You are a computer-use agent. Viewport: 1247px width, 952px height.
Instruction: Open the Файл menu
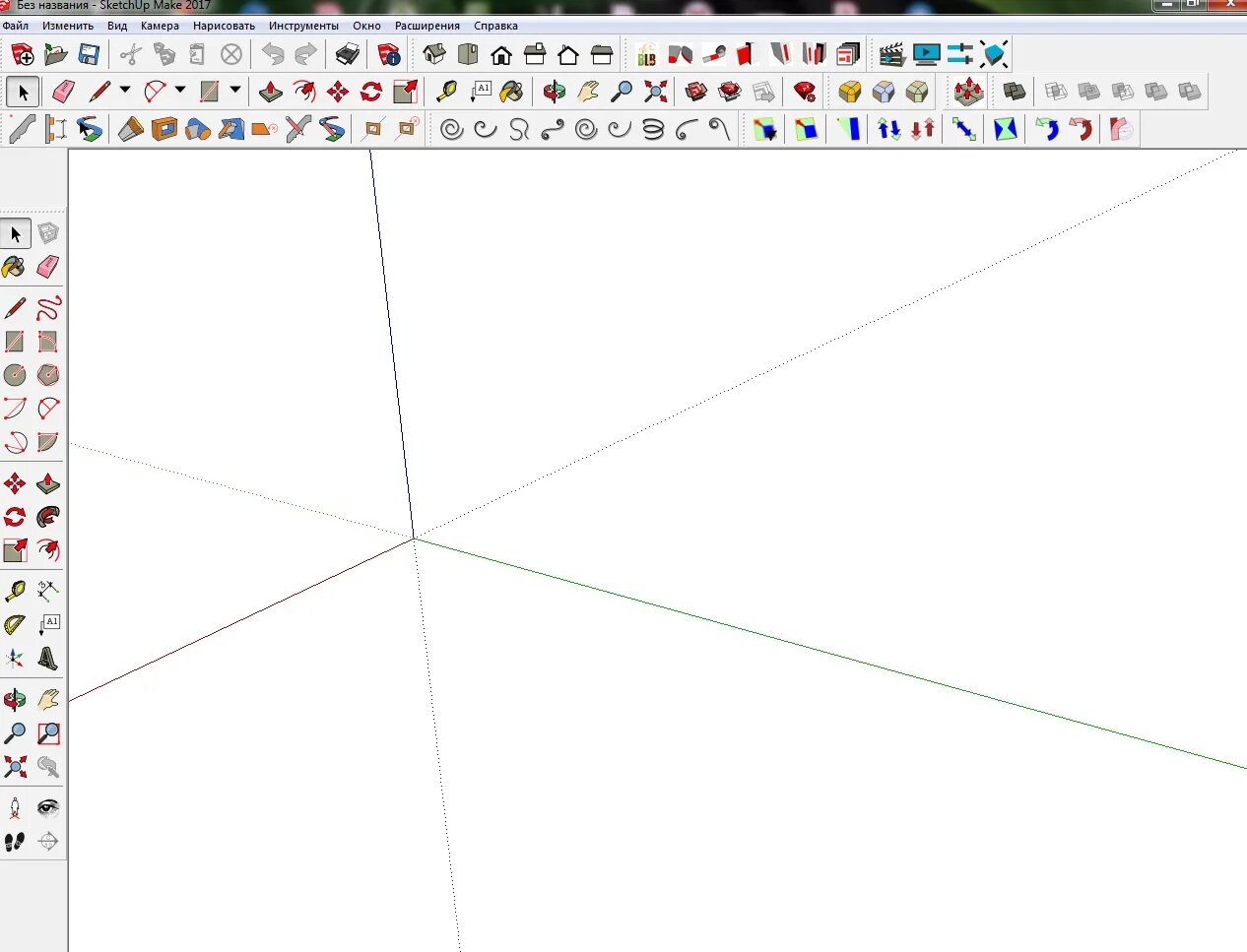click(x=16, y=26)
